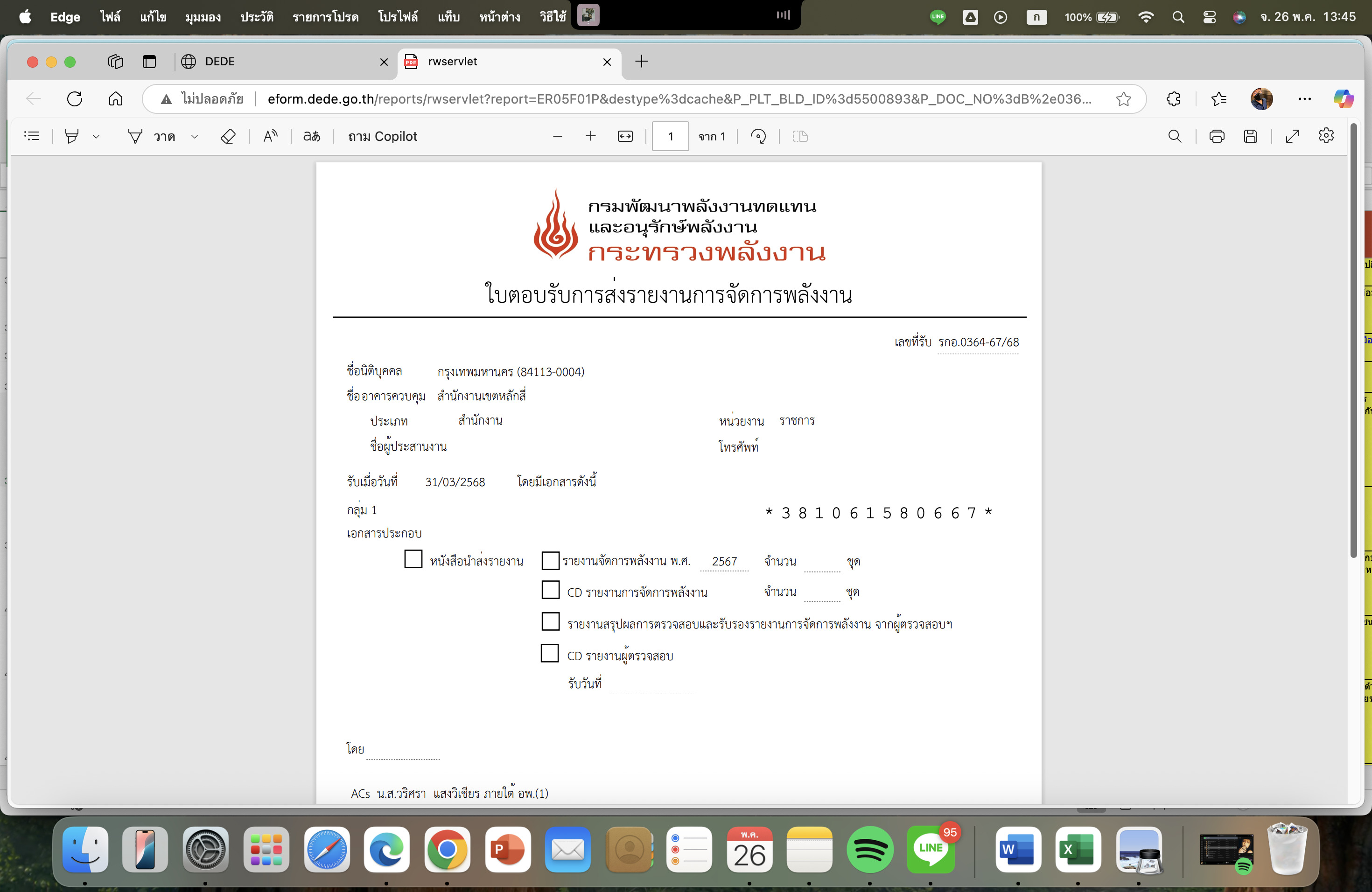Open favorites list icon
The height and width of the screenshot is (892, 1372).
(1218, 98)
